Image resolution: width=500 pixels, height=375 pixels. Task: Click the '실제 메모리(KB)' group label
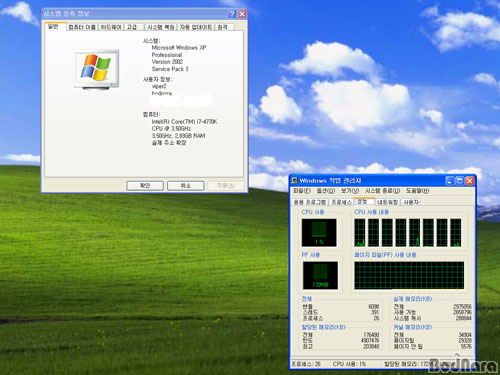tap(413, 299)
